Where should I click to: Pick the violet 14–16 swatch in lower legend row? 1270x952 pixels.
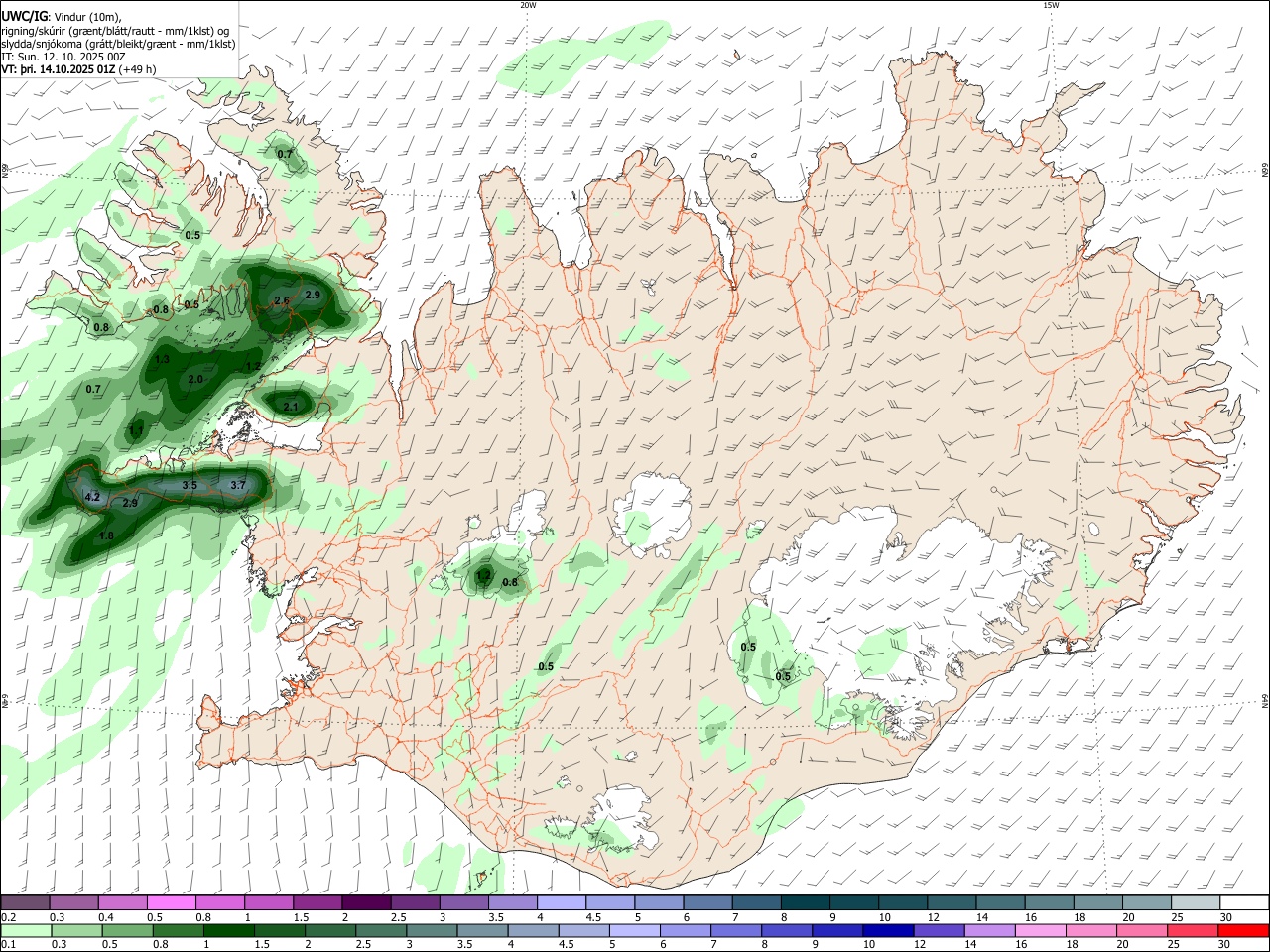[989, 931]
